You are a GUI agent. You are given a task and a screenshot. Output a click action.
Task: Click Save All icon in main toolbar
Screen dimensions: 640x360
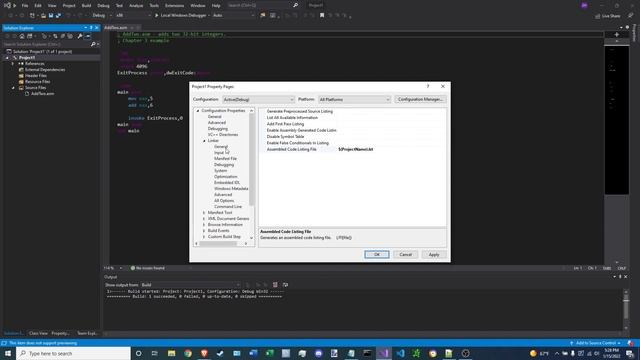pyautogui.click(x=58, y=16)
